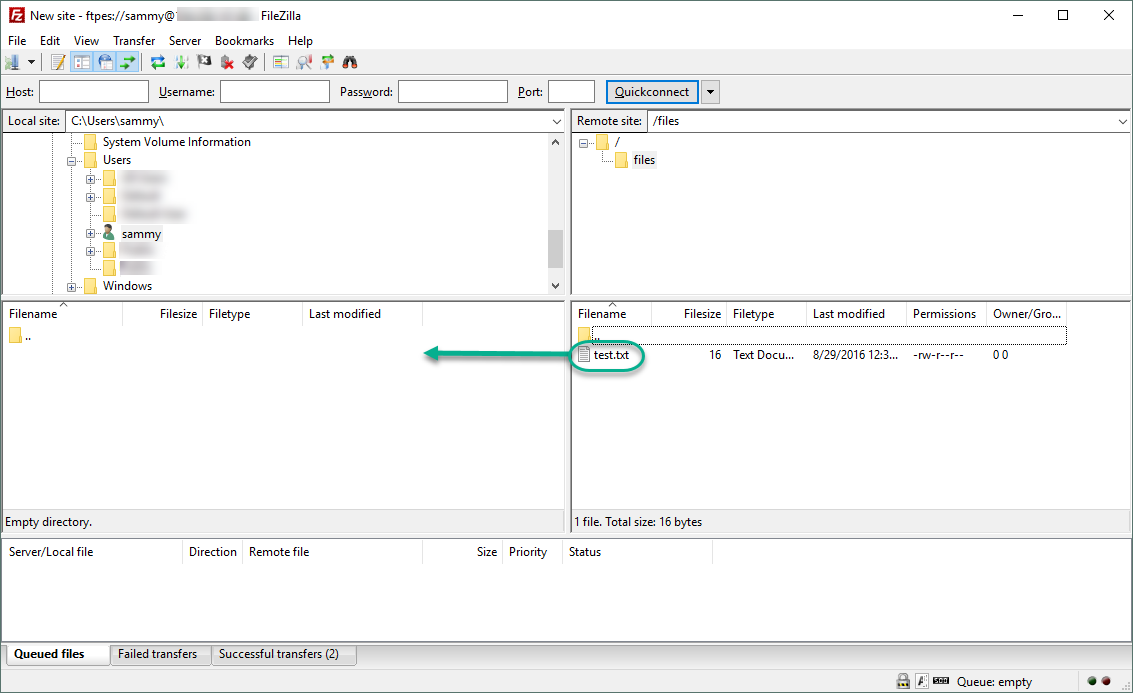Open the Server menu
This screenshot has height=693, width=1133.
tap(185, 40)
